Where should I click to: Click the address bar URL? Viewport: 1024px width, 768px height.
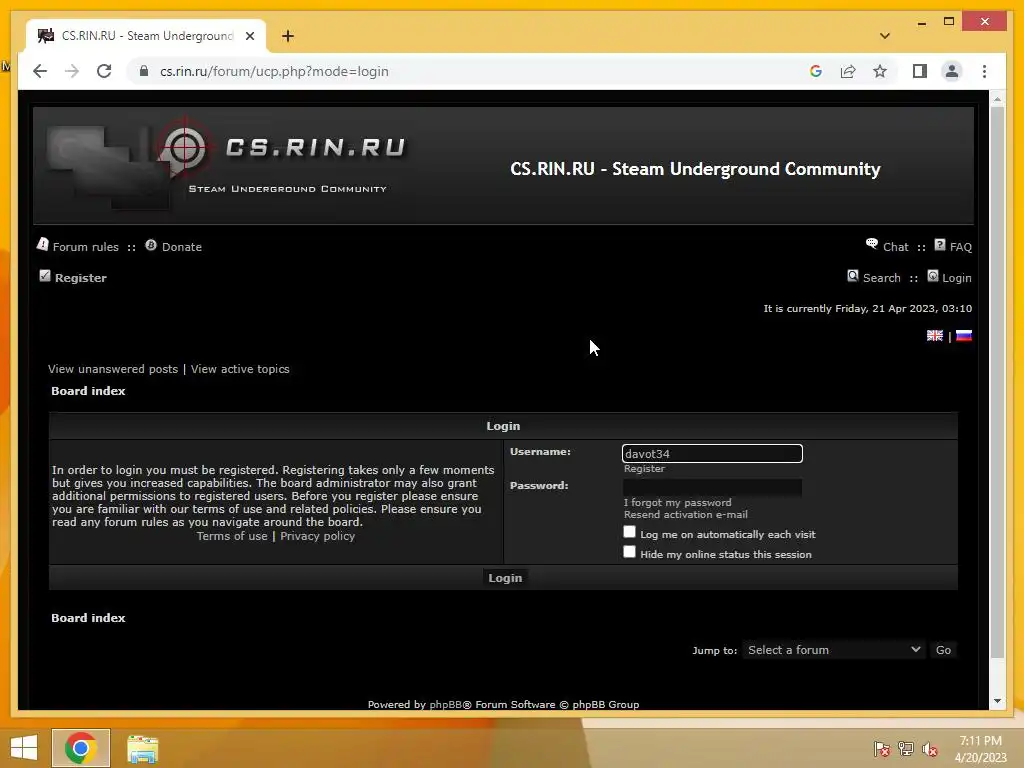coord(274,71)
